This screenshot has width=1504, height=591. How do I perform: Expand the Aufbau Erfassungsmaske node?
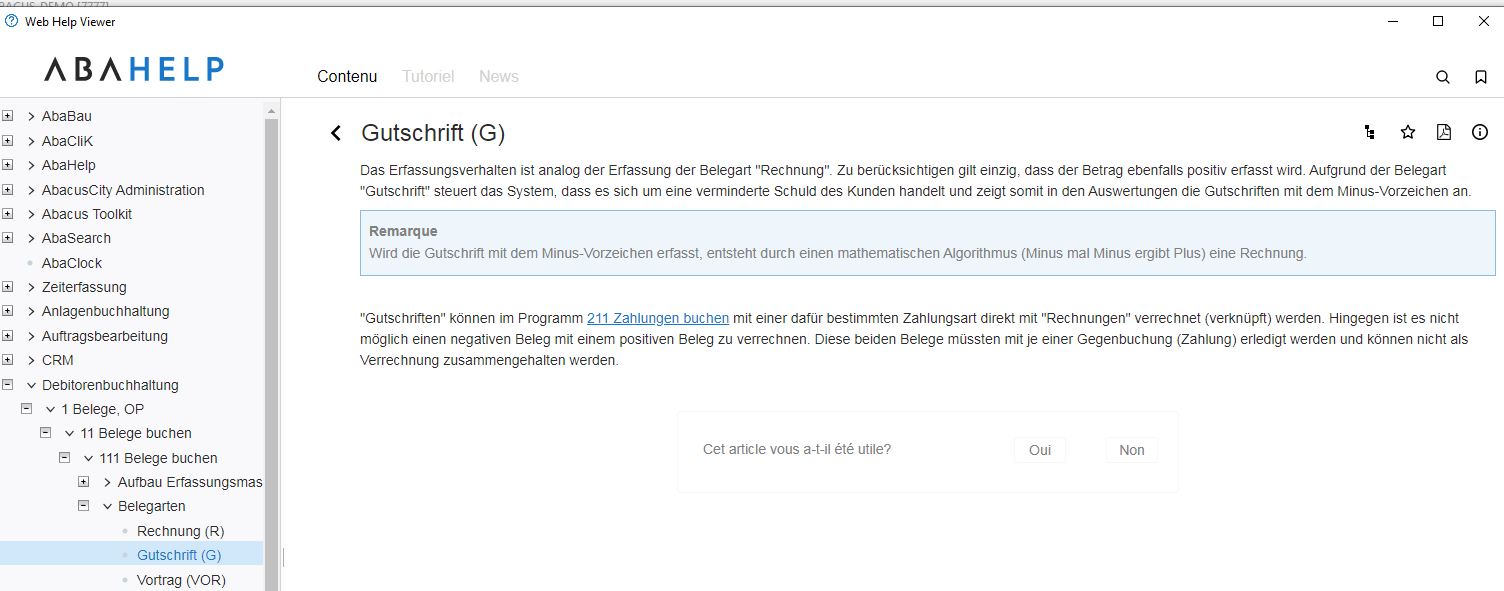coord(84,482)
